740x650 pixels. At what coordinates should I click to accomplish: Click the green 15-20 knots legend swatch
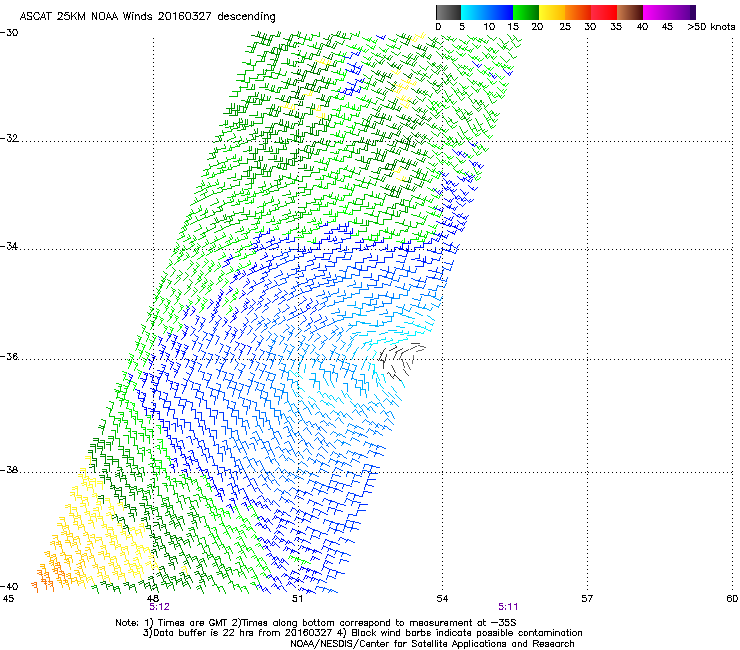(526, 12)
